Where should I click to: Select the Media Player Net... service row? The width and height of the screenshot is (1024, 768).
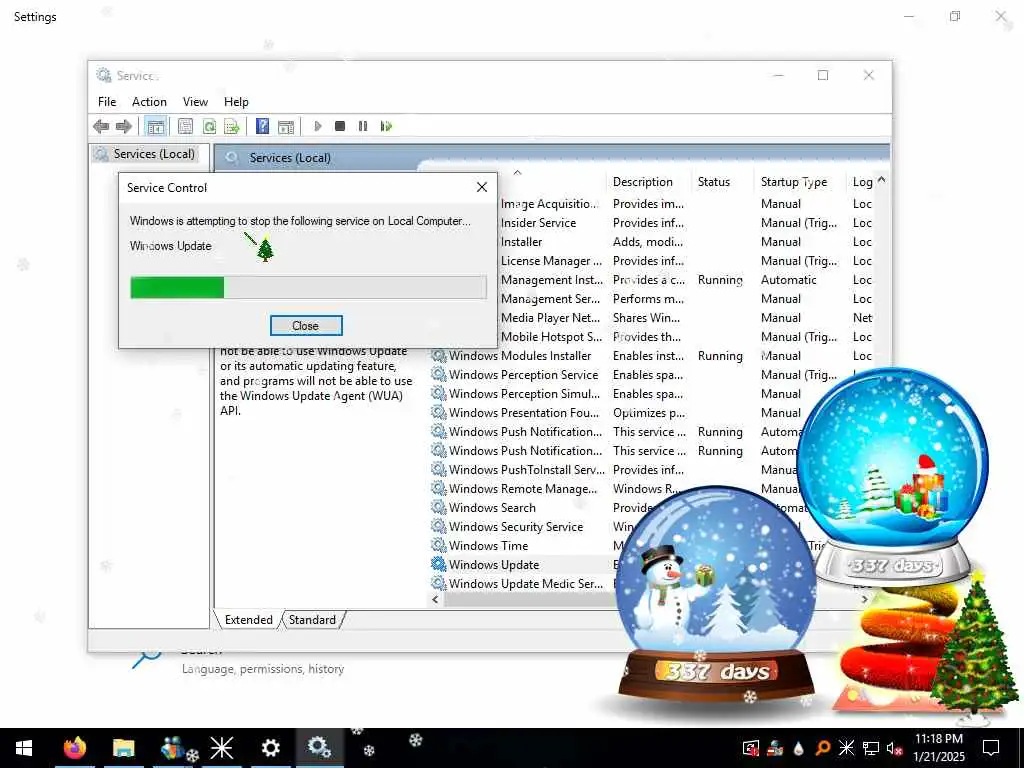[x=686, y=318]
